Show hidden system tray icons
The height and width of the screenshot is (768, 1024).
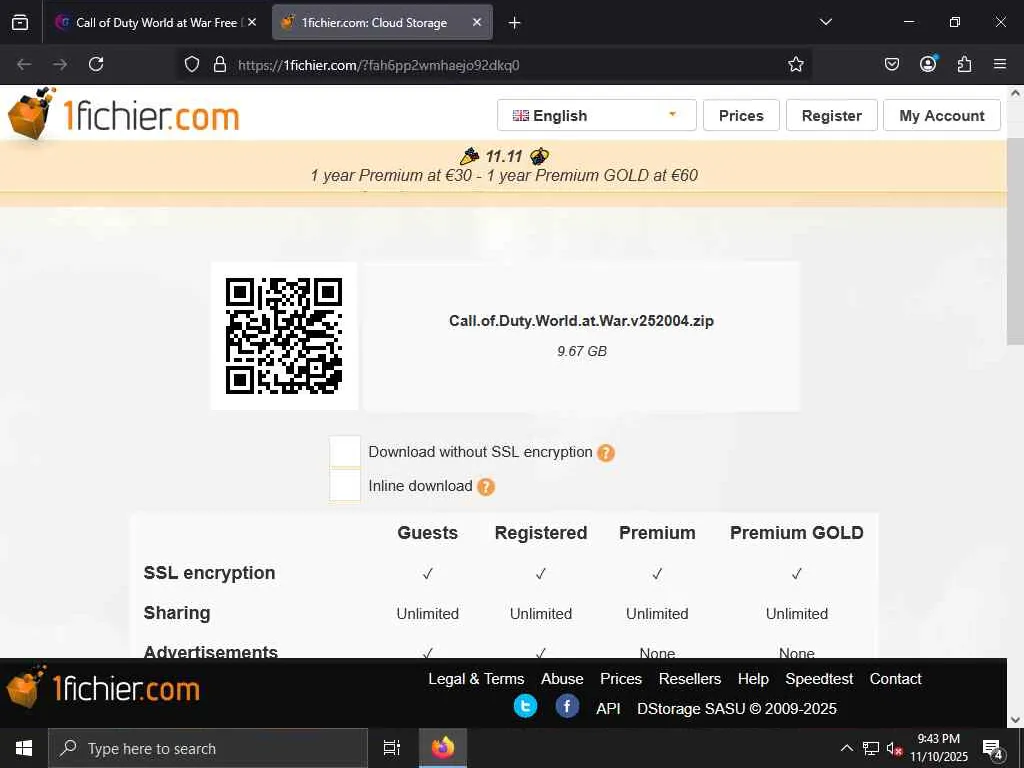846,748
